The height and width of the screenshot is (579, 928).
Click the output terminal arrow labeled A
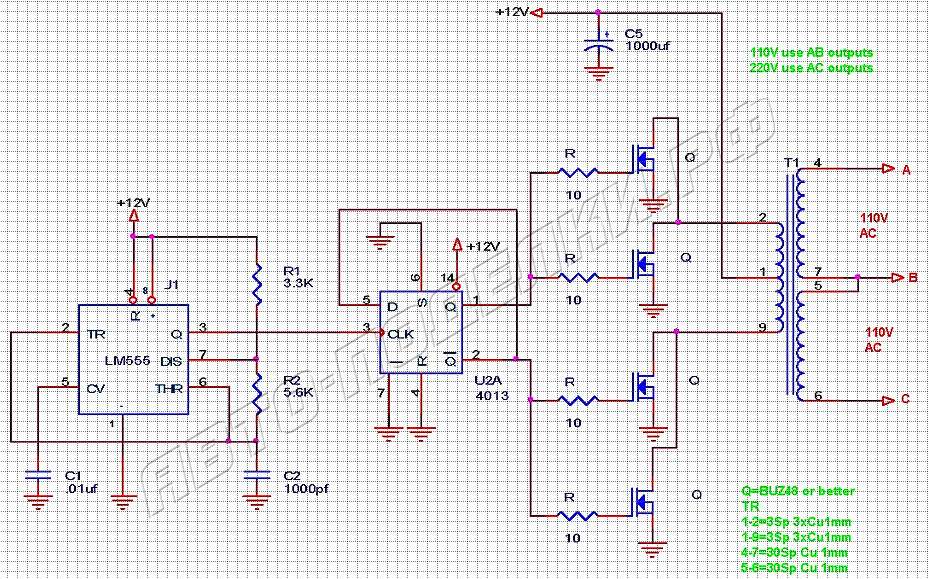[888, 169]
